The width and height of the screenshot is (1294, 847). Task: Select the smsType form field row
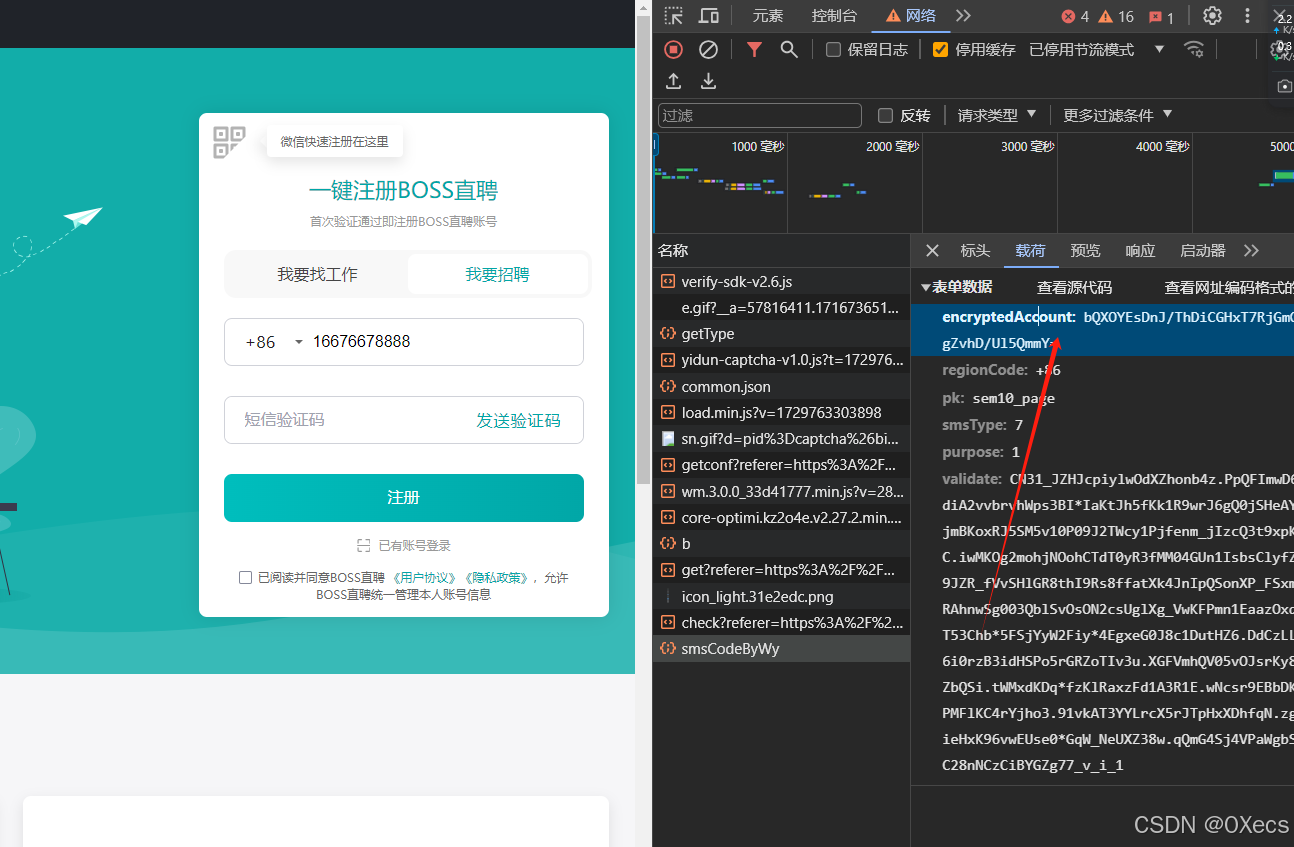coord(1102,426)
